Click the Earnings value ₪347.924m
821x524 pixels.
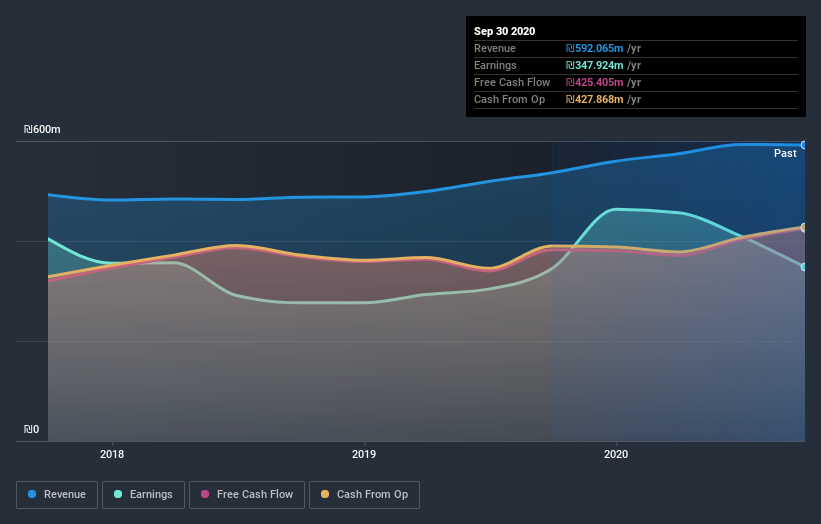(x=594, y=65)
